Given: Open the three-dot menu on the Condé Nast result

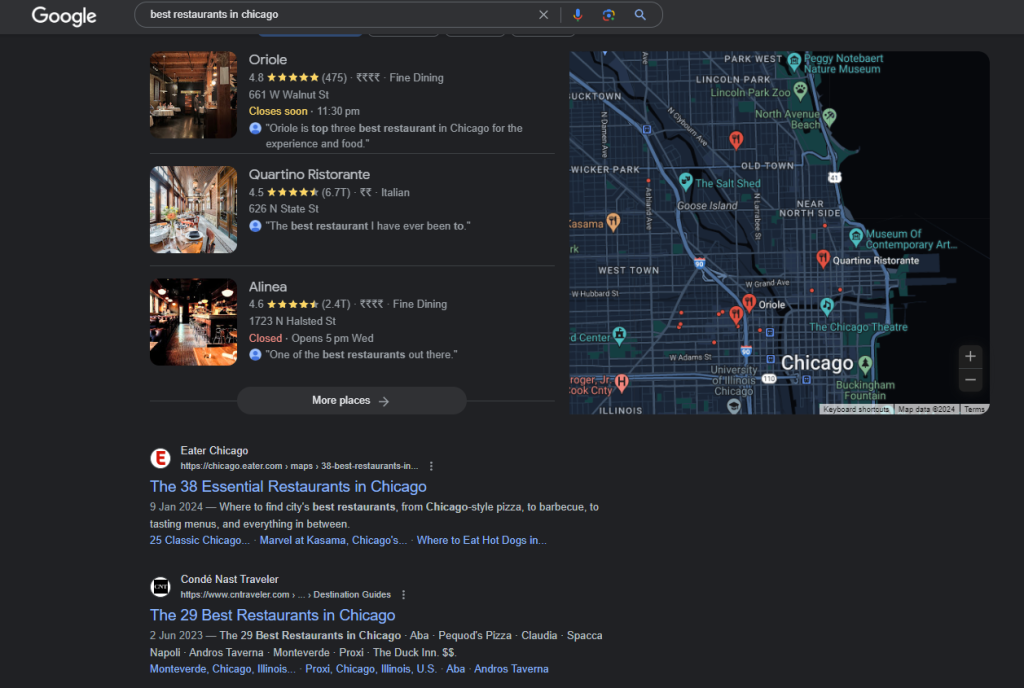Looking at the screenshot, I should pyautogui.click(x=402, y=595).
